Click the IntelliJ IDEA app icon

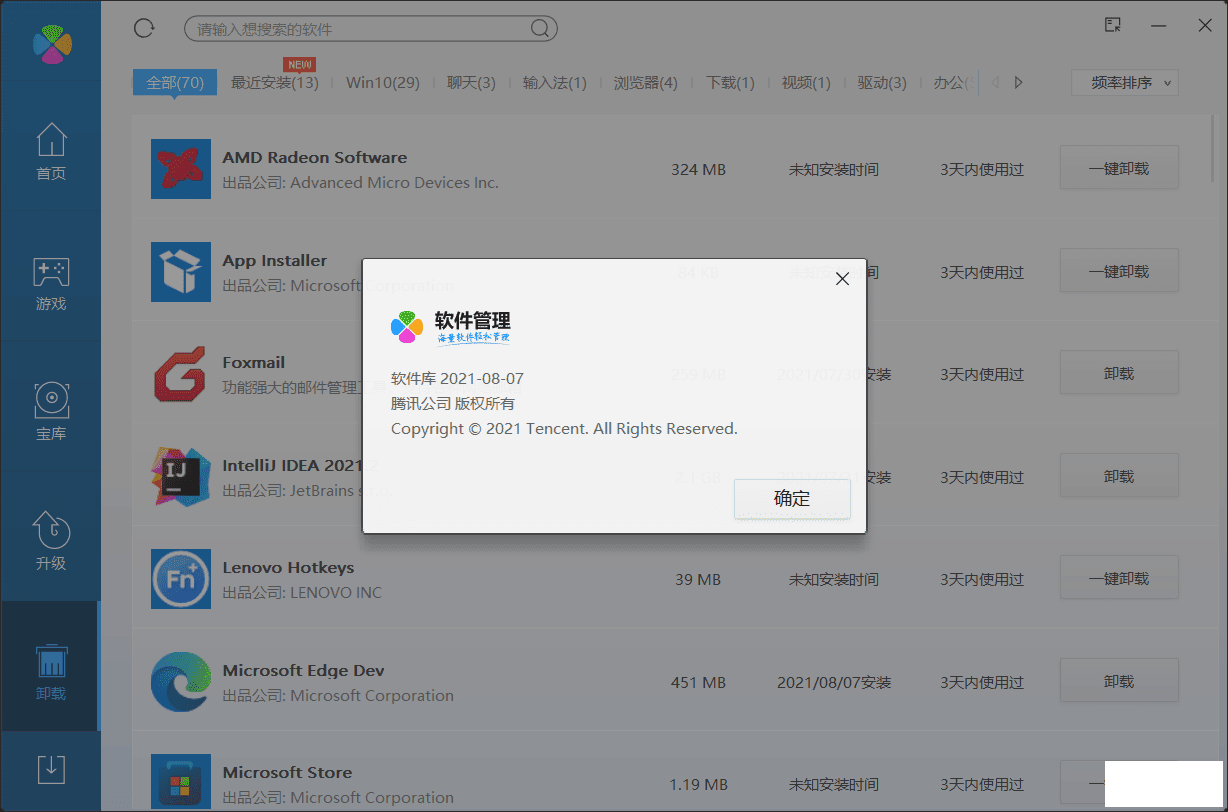181,477
